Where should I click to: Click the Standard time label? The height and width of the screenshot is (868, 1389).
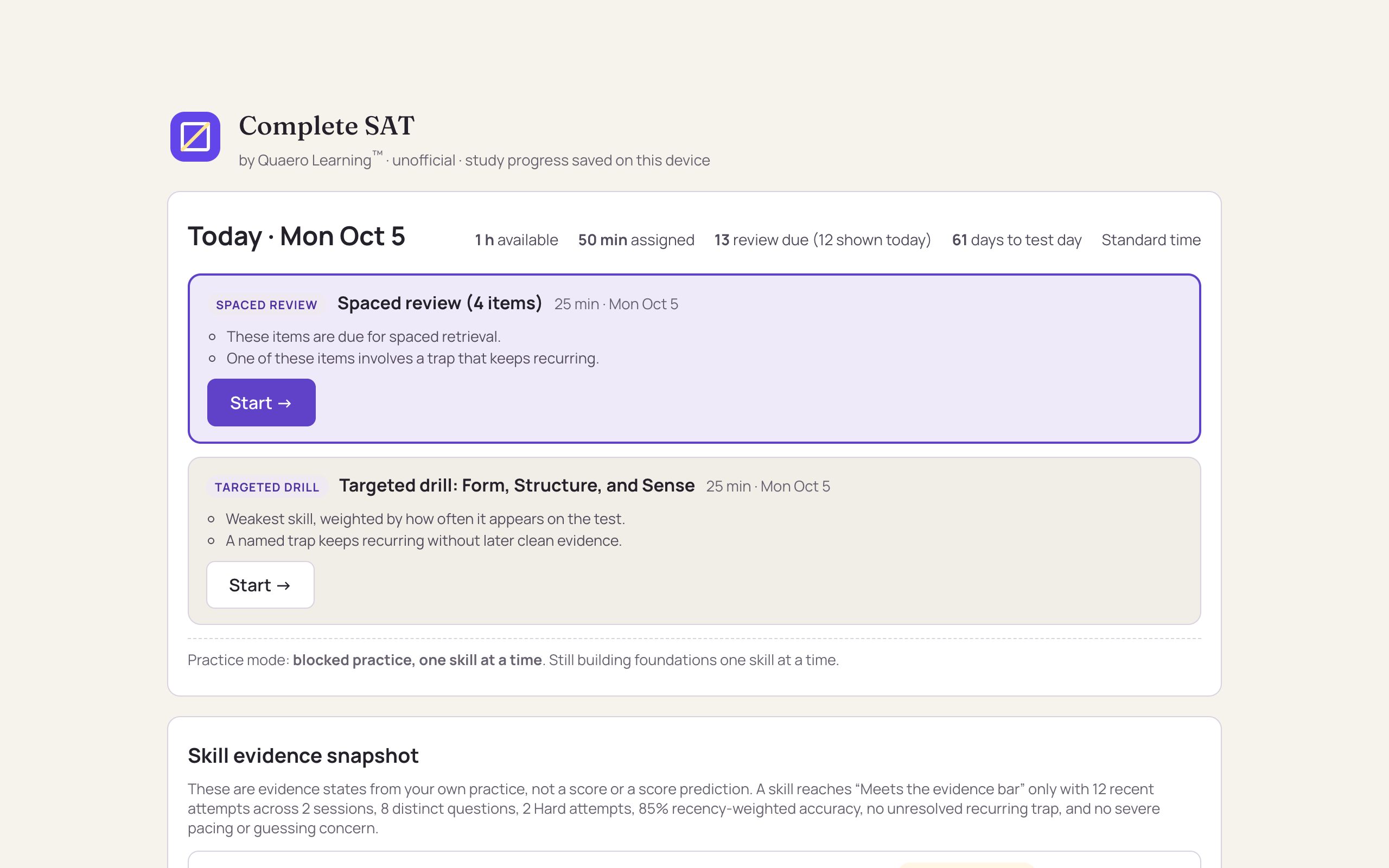point(1151,240)
